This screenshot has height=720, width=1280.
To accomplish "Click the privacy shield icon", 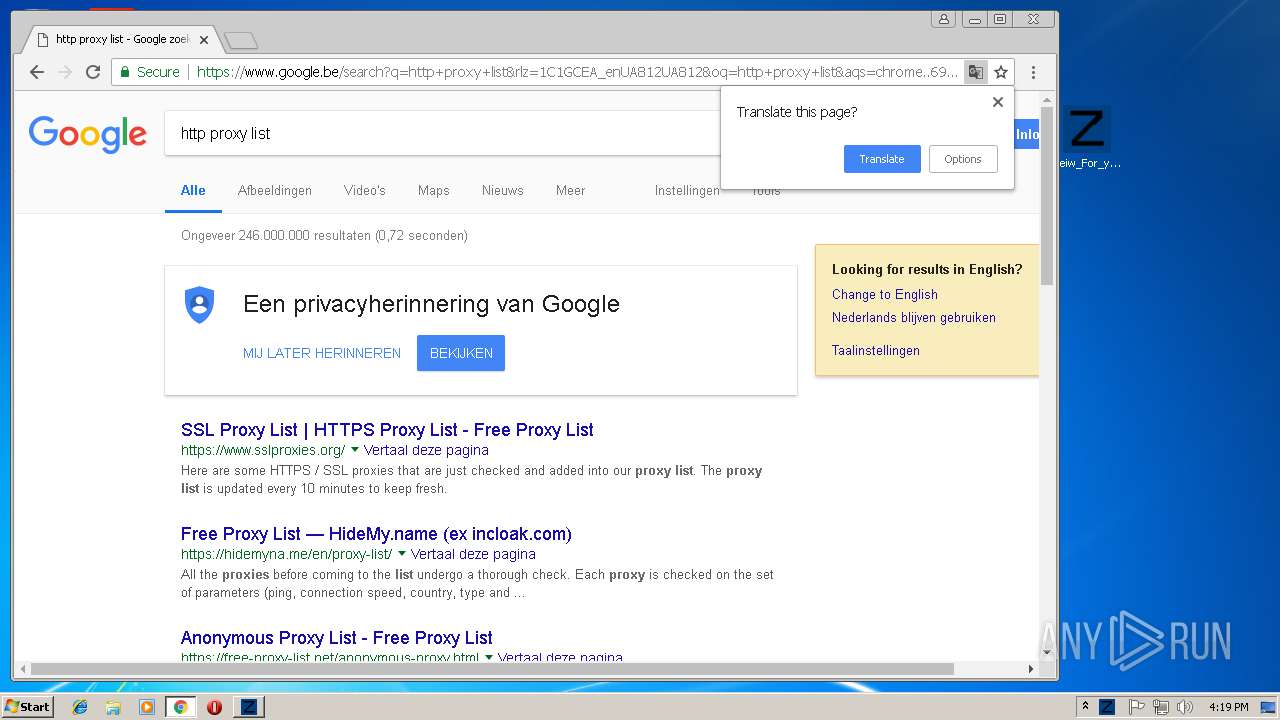I will (200, 304).
